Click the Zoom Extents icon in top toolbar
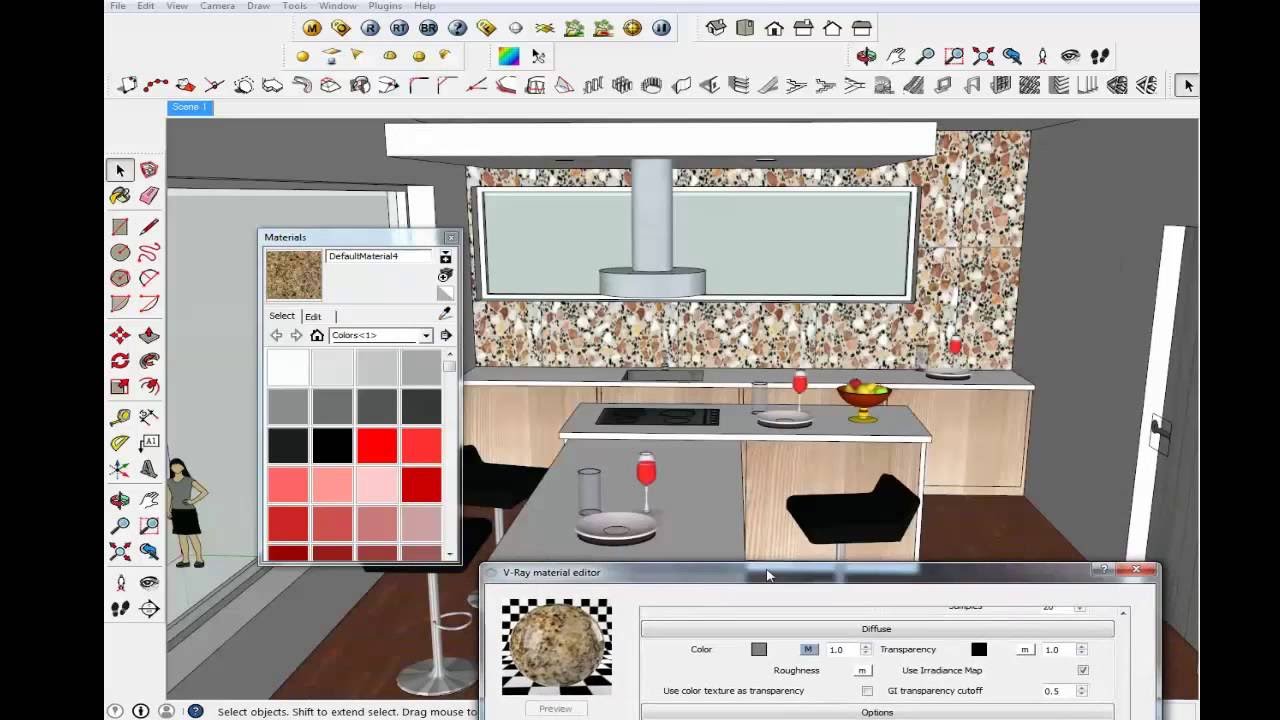 point(983,56)
